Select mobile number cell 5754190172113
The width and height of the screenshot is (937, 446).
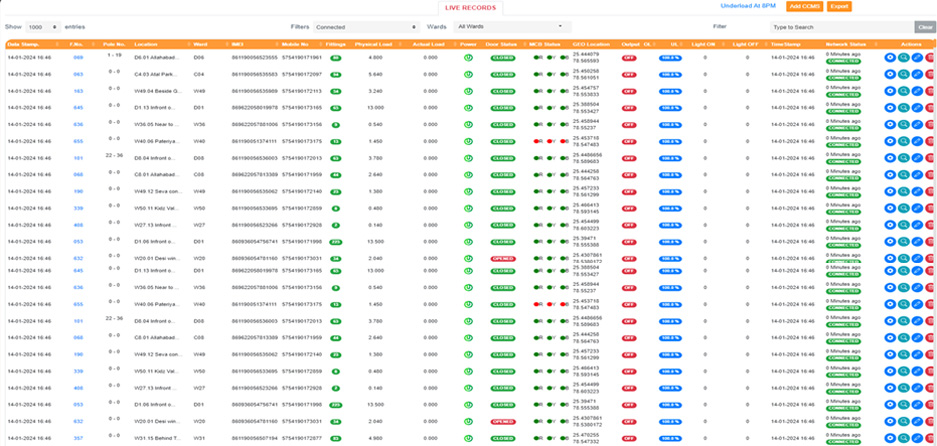tap(302, 91)
